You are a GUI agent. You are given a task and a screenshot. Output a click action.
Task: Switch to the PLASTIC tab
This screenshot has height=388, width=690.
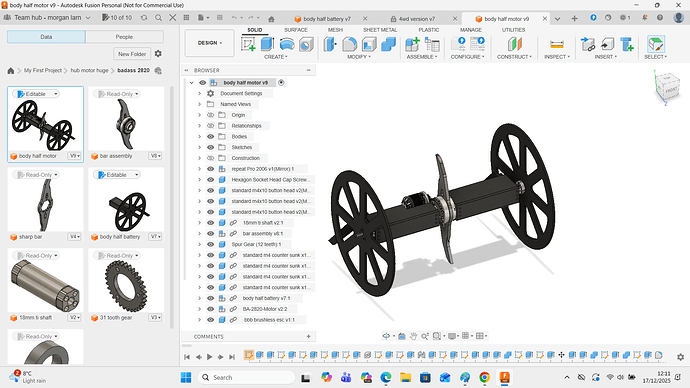coord(429,30)
